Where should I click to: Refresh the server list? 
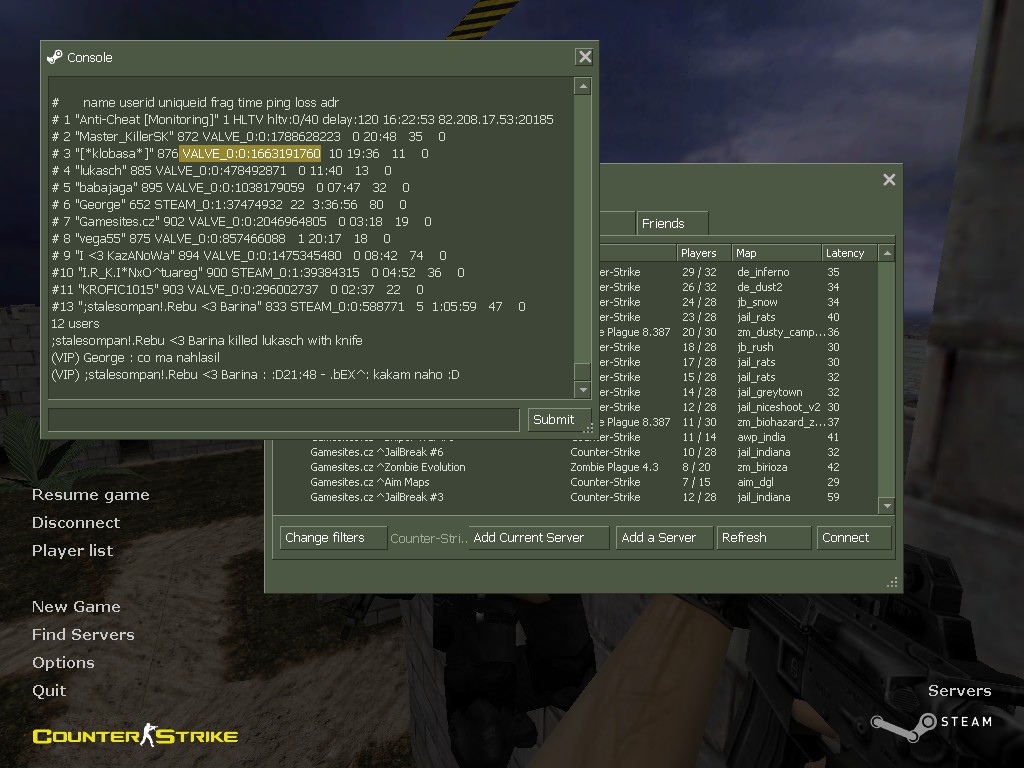click(763, 537)
